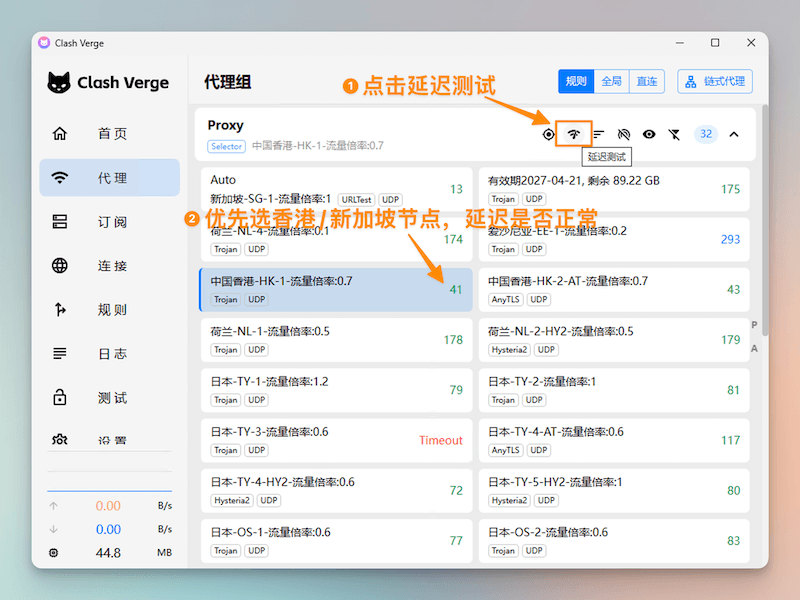Click the upload arrow icon in traffic stats
This screenshot has height=600, width=800.
pyautogui.click(x=54, y=506)
